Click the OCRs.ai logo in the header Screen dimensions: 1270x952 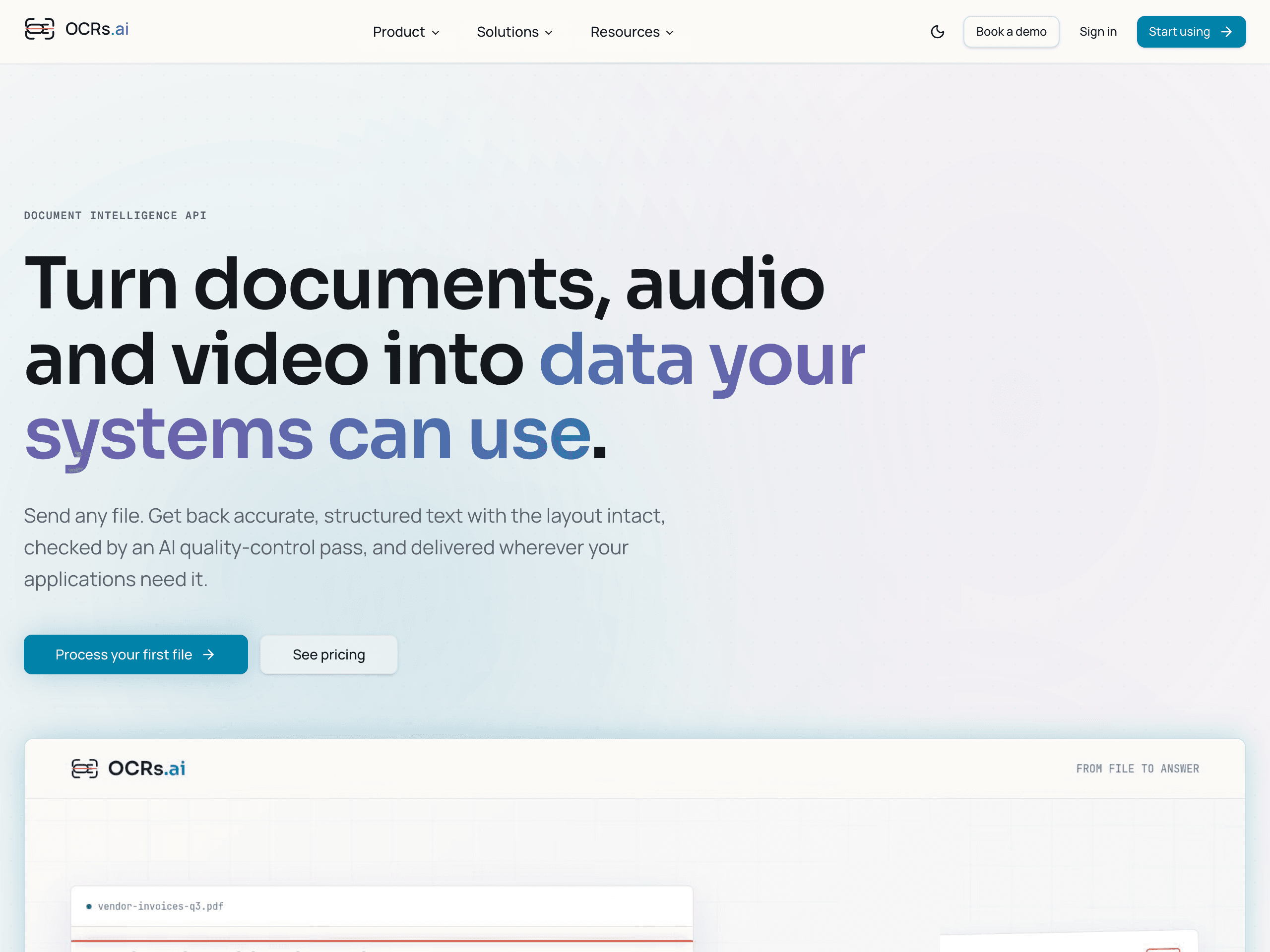tap(77, 29)
